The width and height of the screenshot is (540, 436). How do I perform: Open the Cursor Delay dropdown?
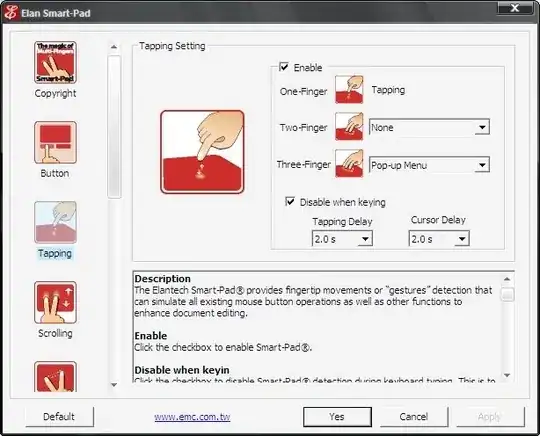pos(439,238)
